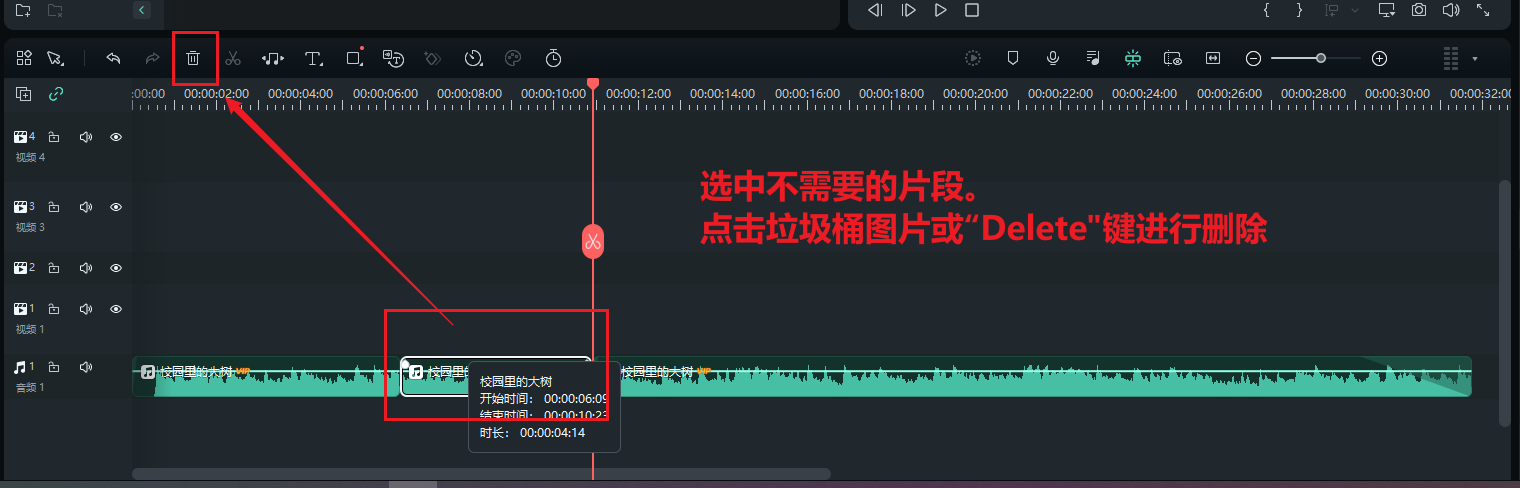Set mark in with left brace

click(1267, 10)
